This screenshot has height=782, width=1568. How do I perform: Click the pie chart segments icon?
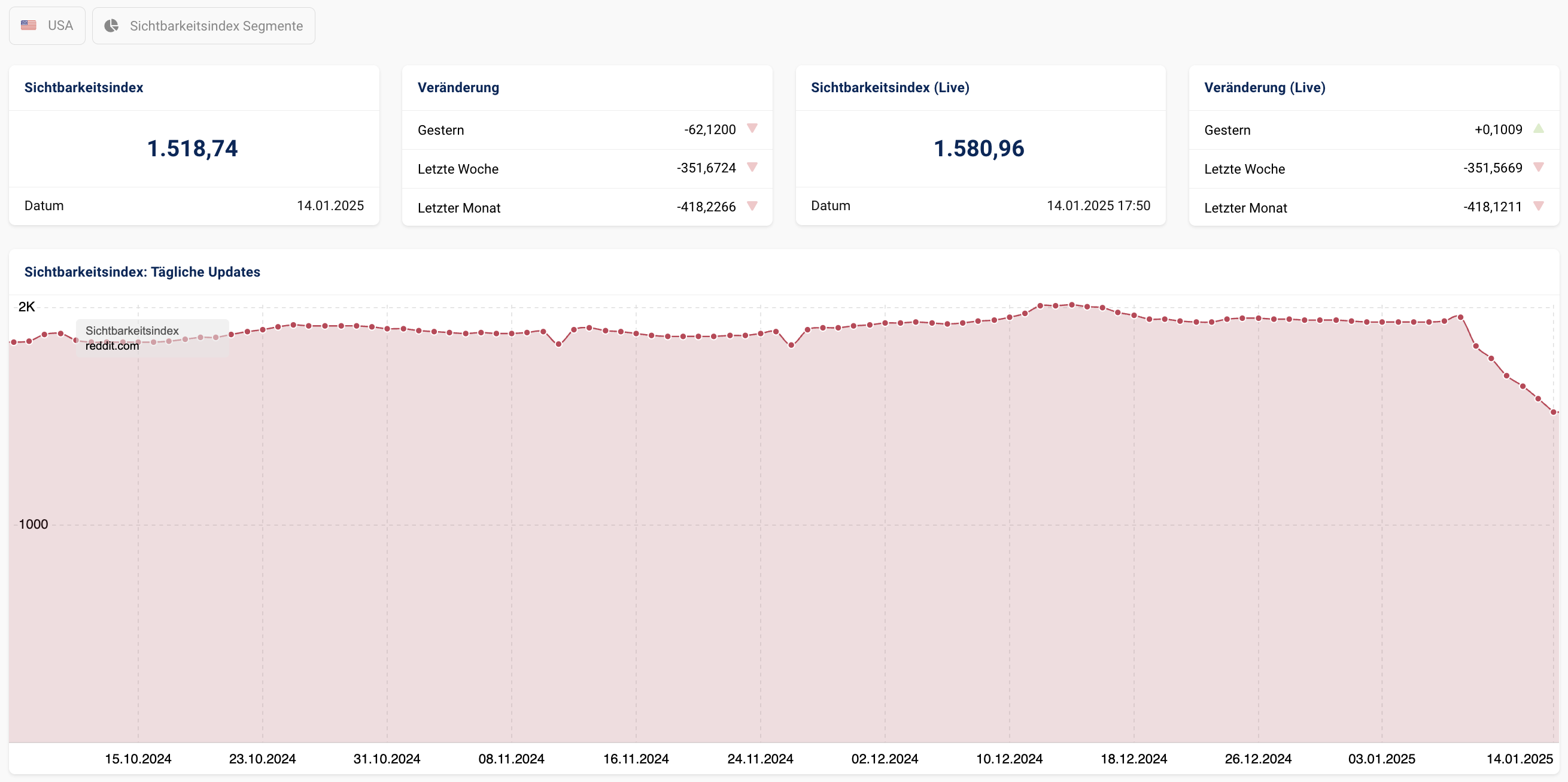coord(111,26)
